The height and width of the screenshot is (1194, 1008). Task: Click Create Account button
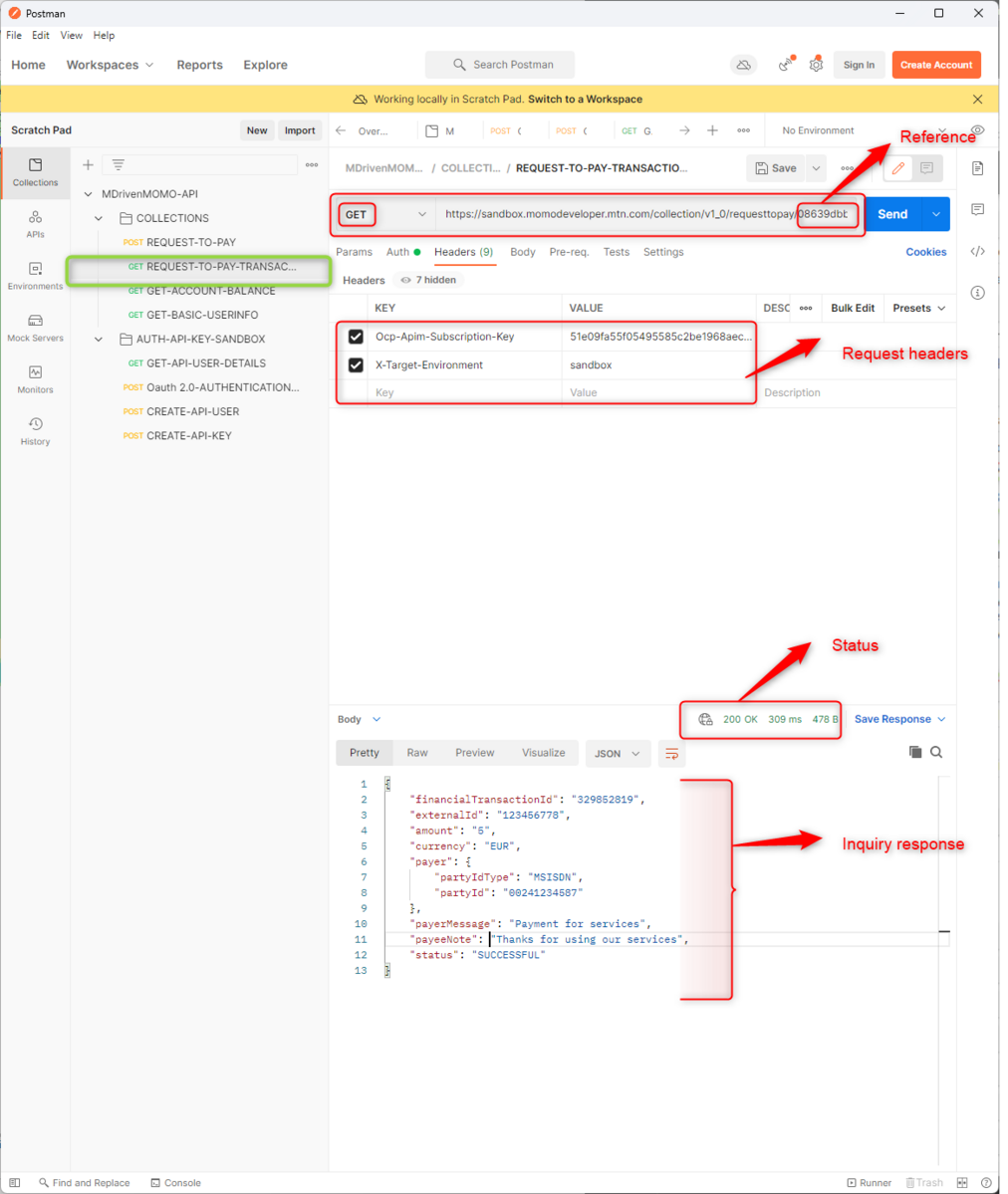936,65
